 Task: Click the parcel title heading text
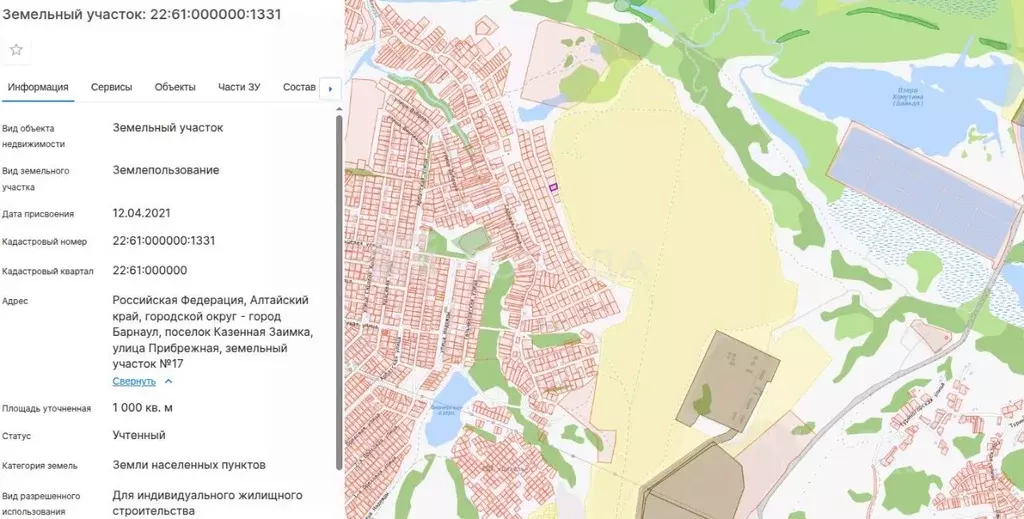(141, 15)
